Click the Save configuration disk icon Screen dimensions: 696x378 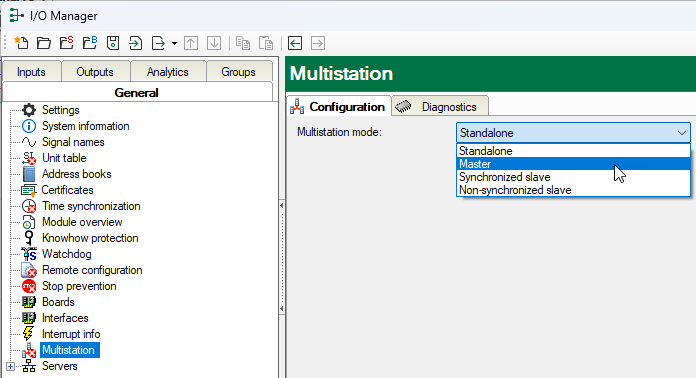pyautogui.click(x=113, y=43)
